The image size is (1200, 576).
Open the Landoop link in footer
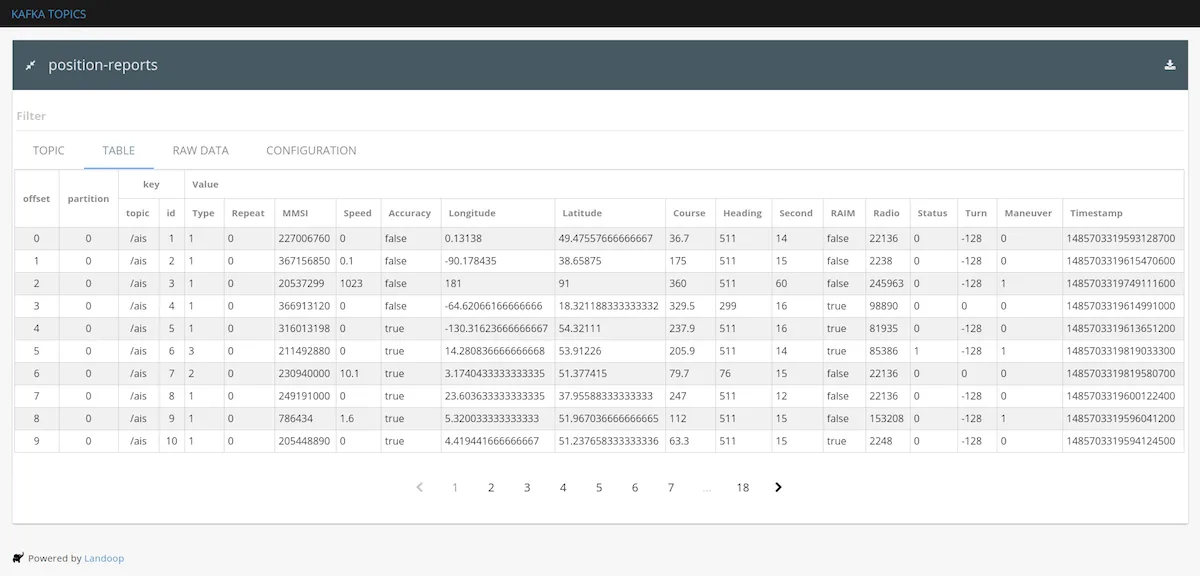[x=104, y=558]
